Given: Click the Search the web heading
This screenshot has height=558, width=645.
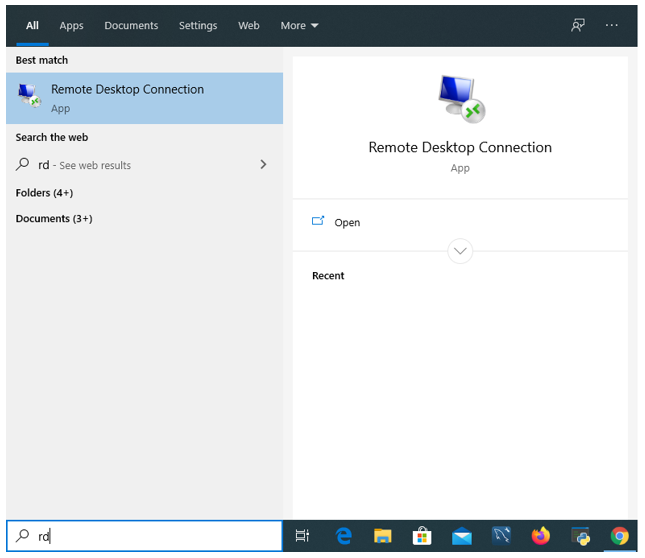Looking at the screenshot, I should tap(52, 137).
